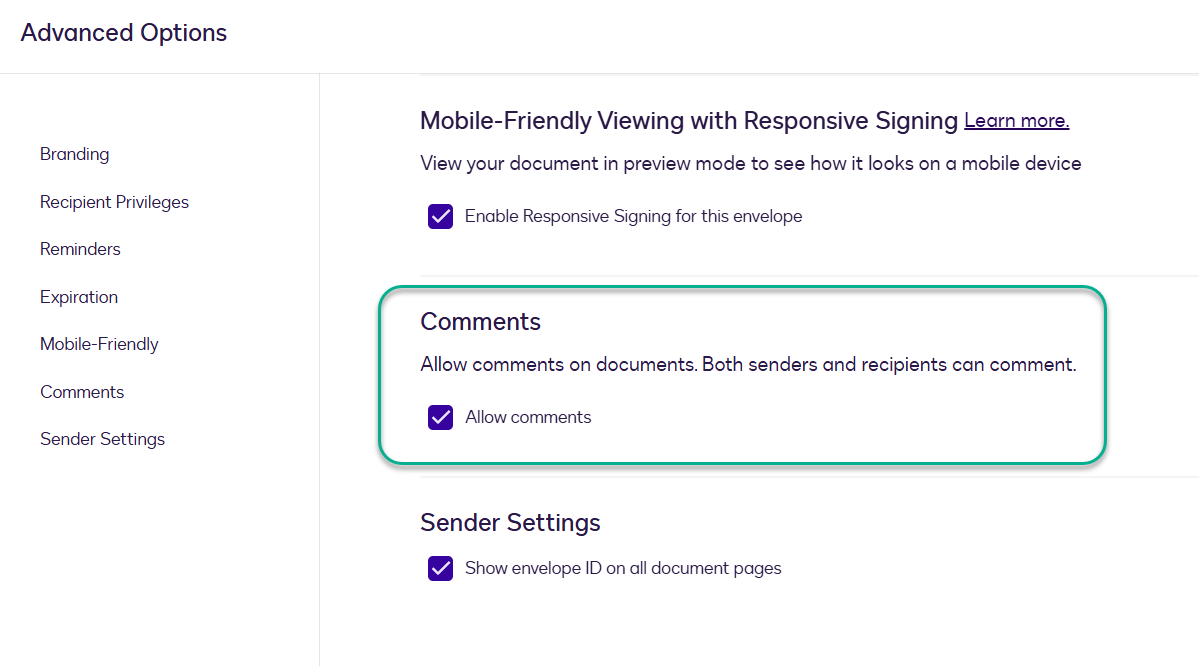Navigate to Sender Settings in sidebar
This screenshot has height=666, width=1199.
point(102,439)
